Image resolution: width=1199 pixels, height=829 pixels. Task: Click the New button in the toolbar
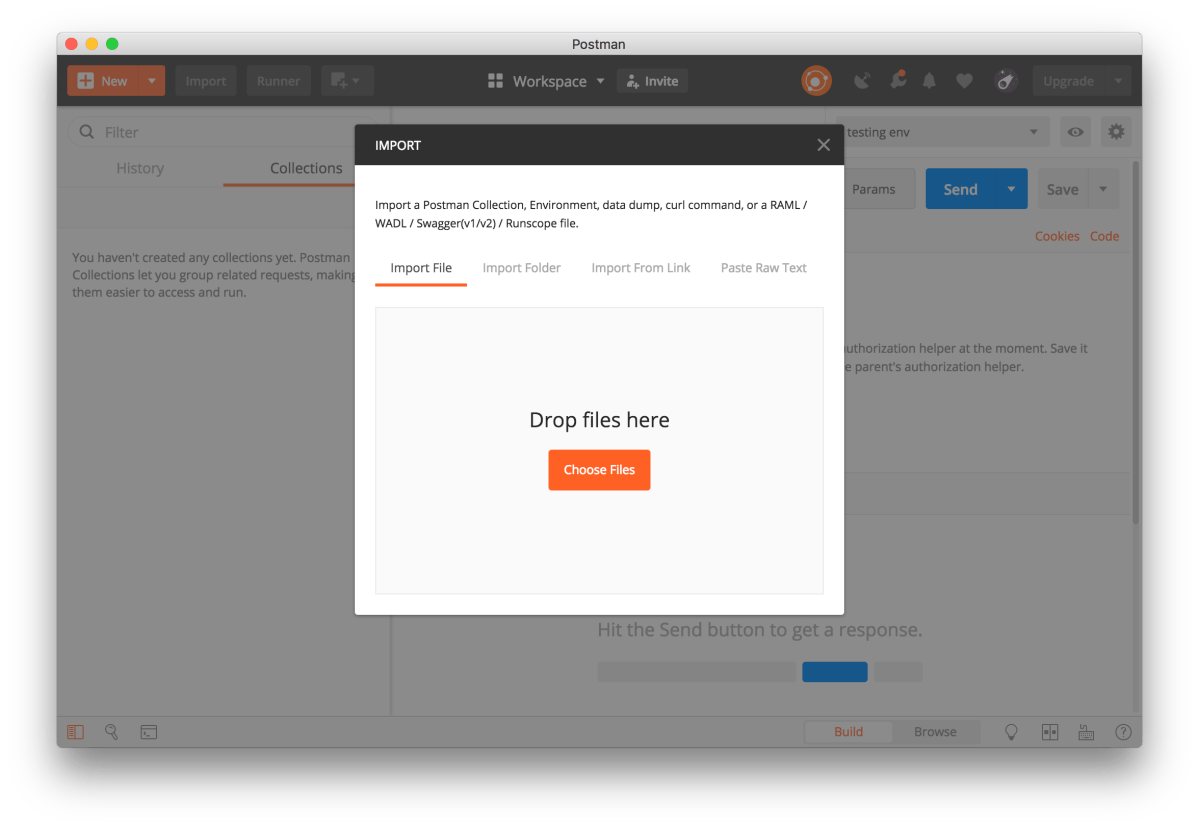click(102, 81)
